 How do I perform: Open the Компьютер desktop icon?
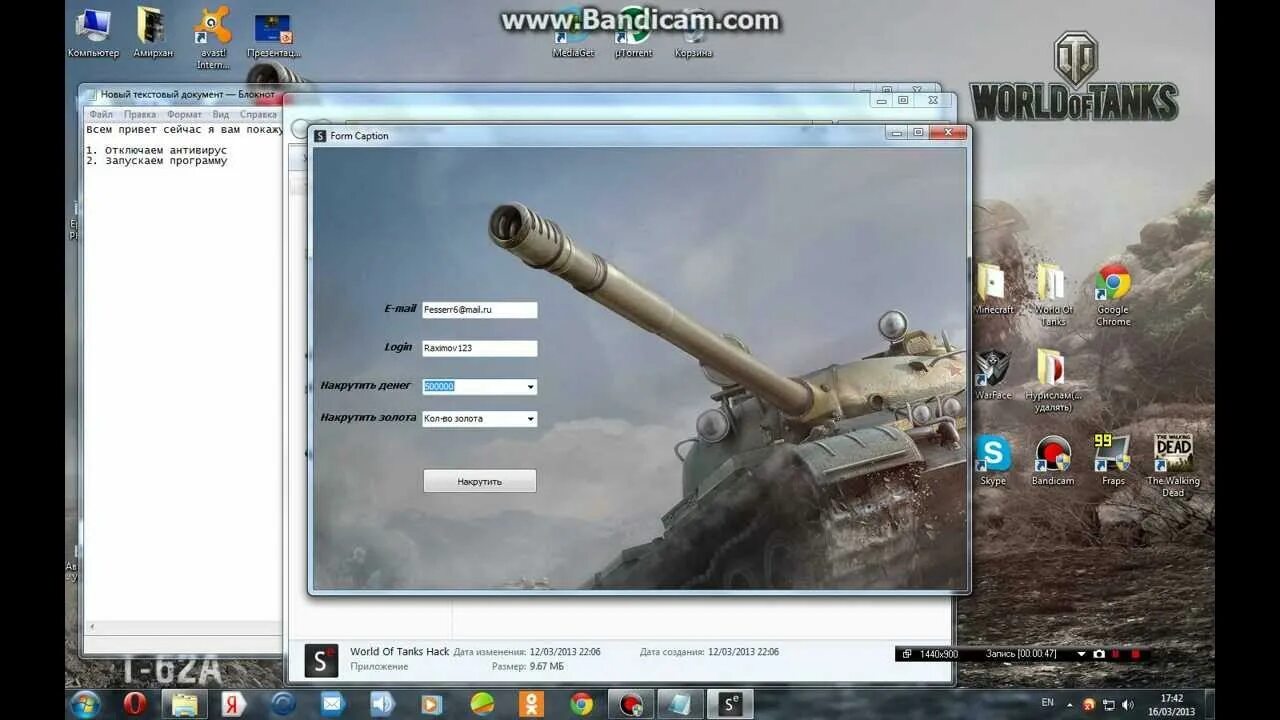93,31
